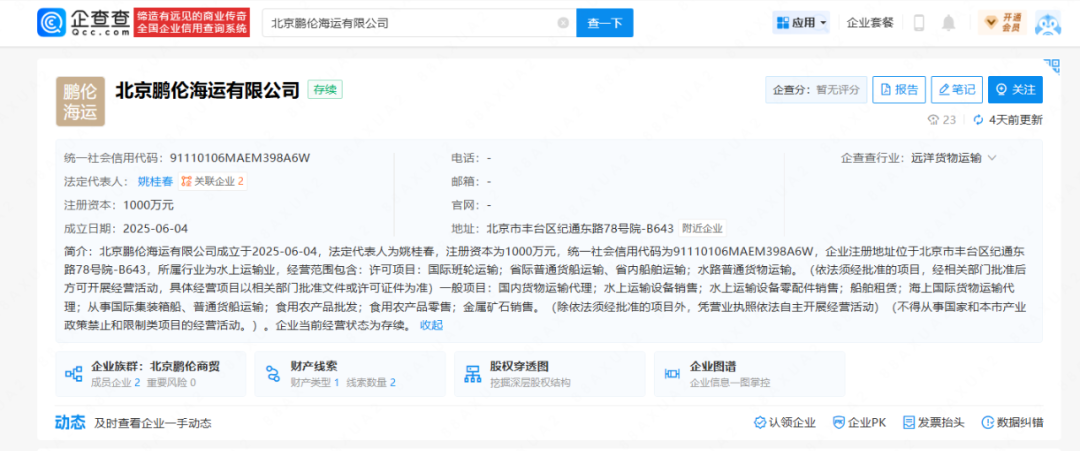1080x451 pixels.
Task: Click the address 北京市丰台区纪通东路78号院-B643
Action: 579,228
